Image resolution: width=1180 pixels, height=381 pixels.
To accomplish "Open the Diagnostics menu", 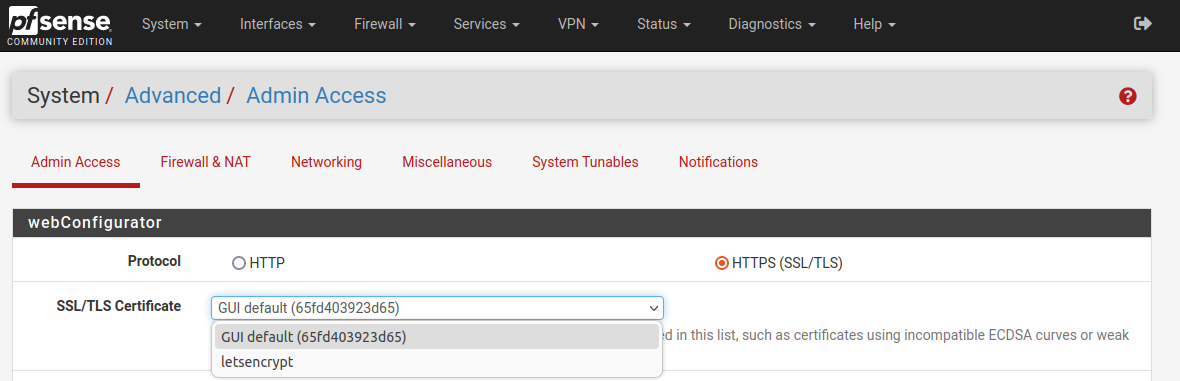I will coord(772,24).
